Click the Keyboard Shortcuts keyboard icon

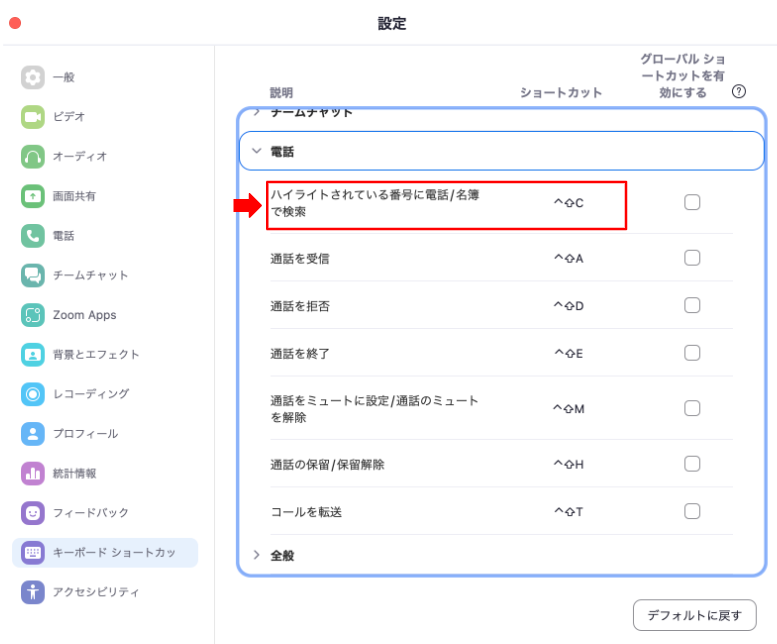click(33, 552)
